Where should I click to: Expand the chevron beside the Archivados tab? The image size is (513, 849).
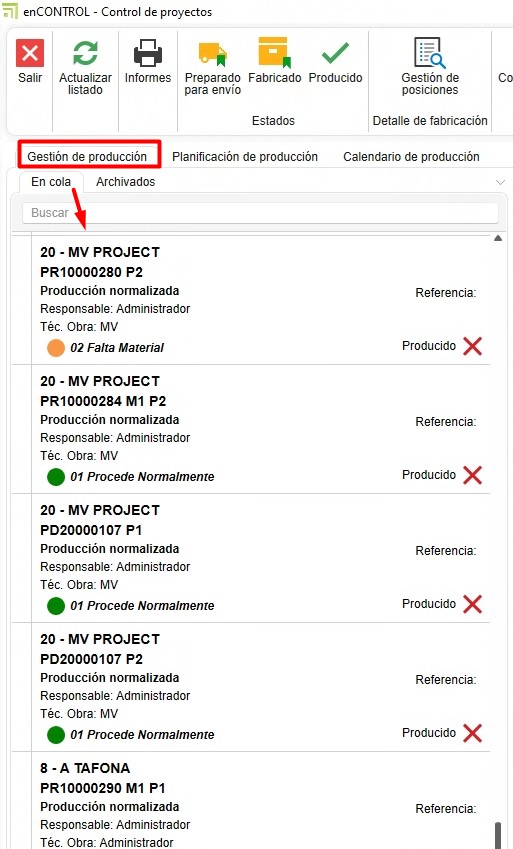[500, 182]
